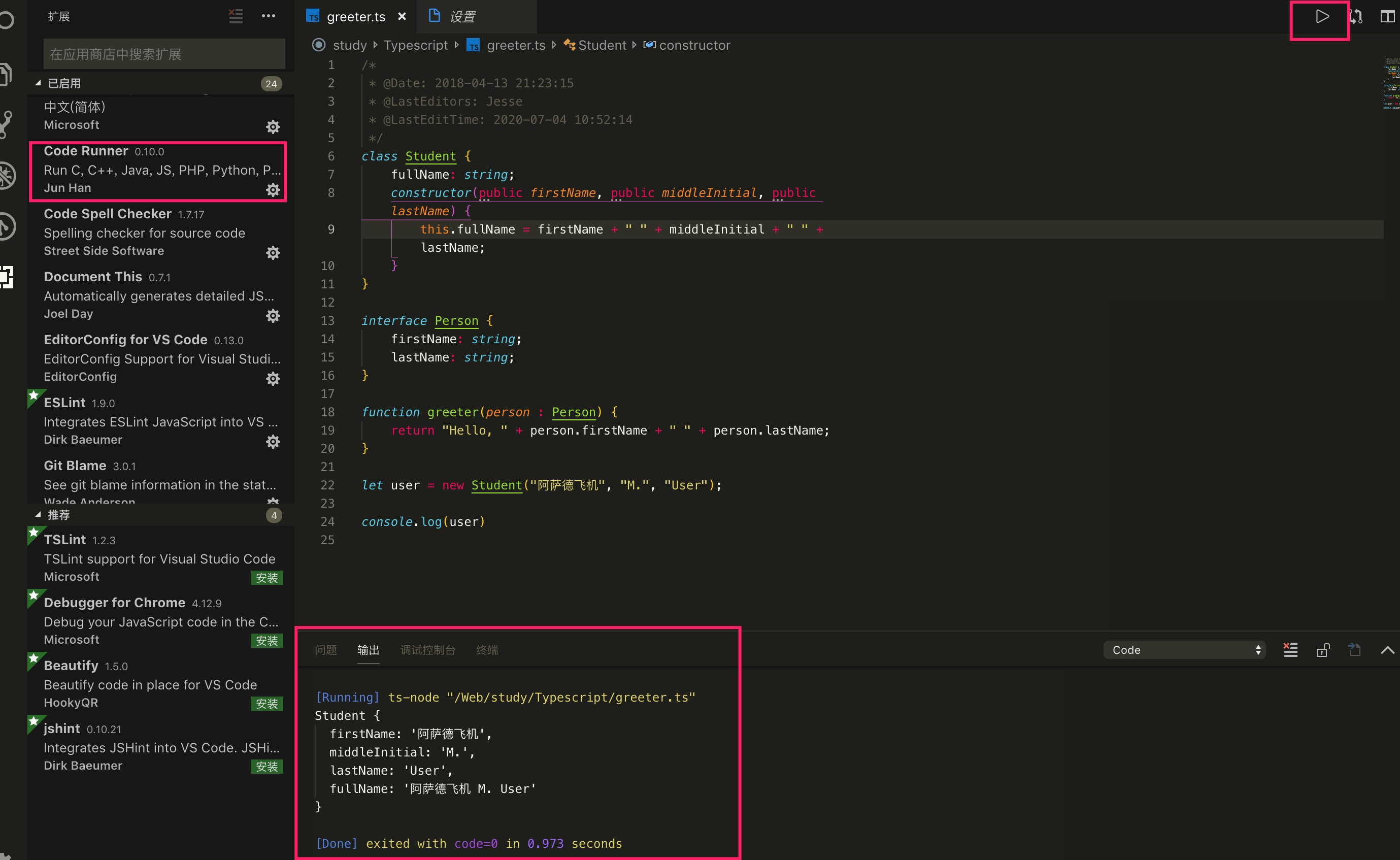Open the Code Runner gear settings
The width and height of the screenshot is (1400, 860).
[273, 189]
